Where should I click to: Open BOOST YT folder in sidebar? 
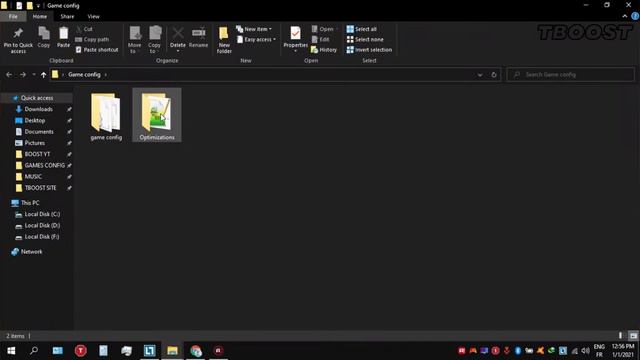click(37, 154)
